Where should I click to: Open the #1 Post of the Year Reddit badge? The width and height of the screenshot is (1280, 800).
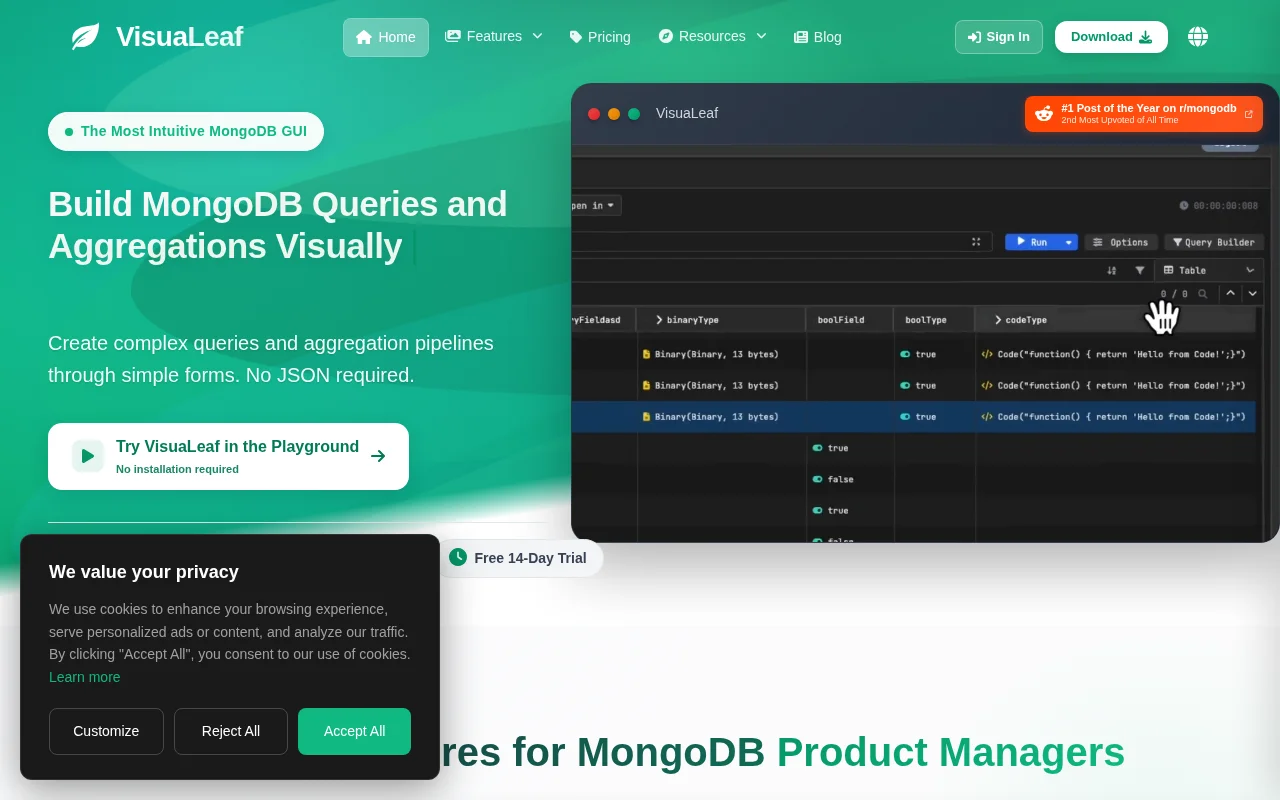tap(1144, 113)
